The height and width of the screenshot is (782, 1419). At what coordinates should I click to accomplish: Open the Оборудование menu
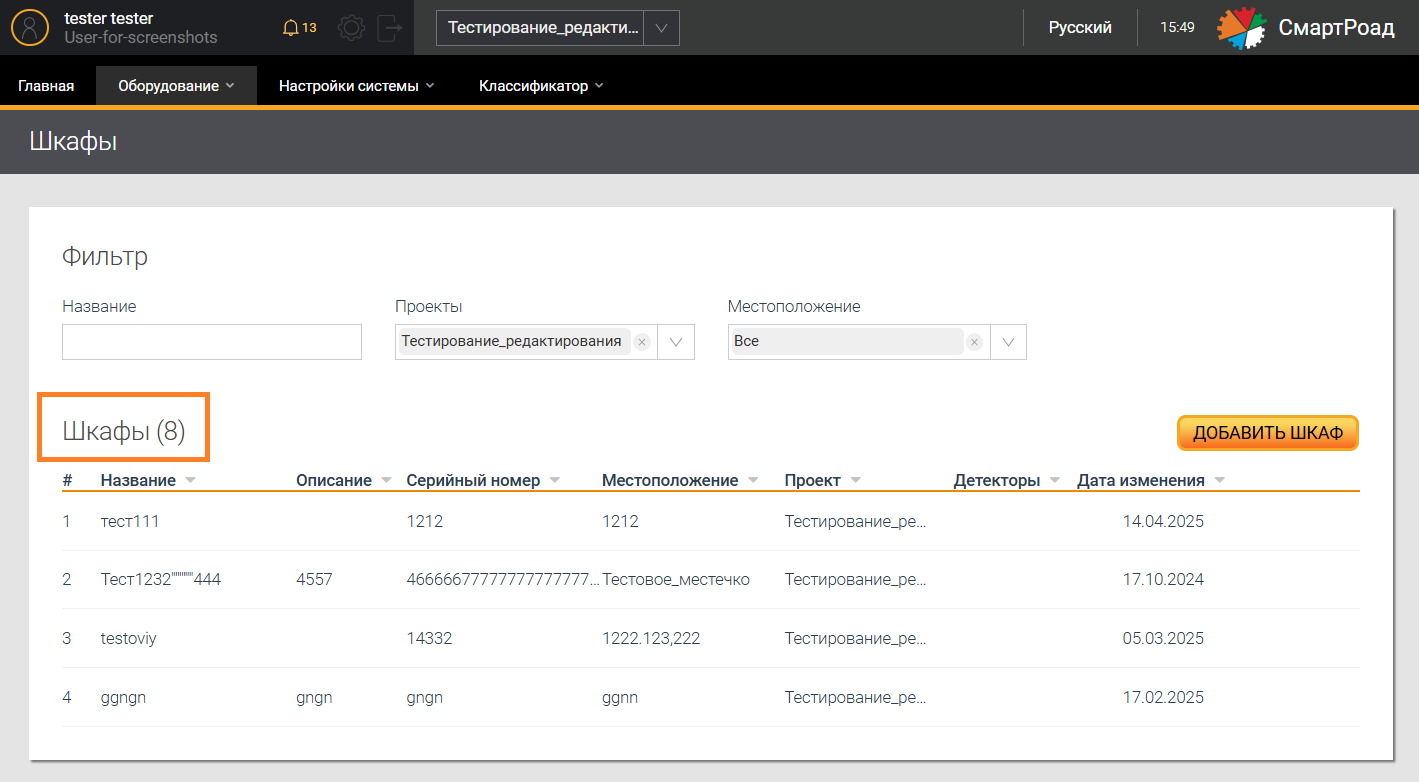point(176,86)
